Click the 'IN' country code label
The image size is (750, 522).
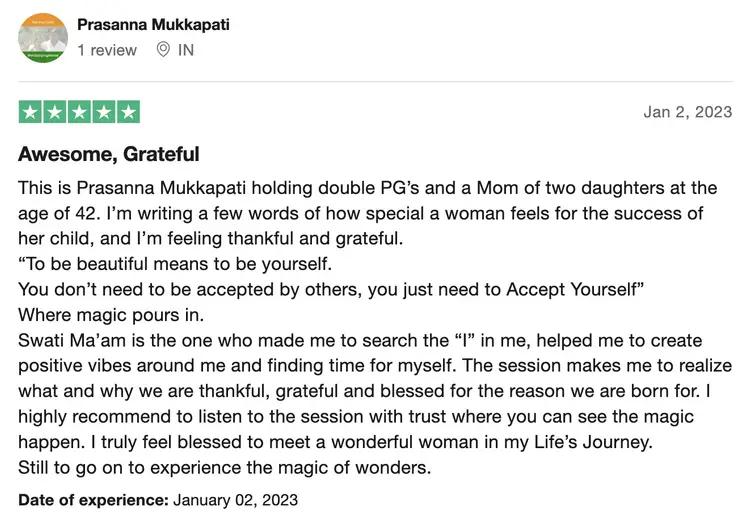(x=186, y=49)
